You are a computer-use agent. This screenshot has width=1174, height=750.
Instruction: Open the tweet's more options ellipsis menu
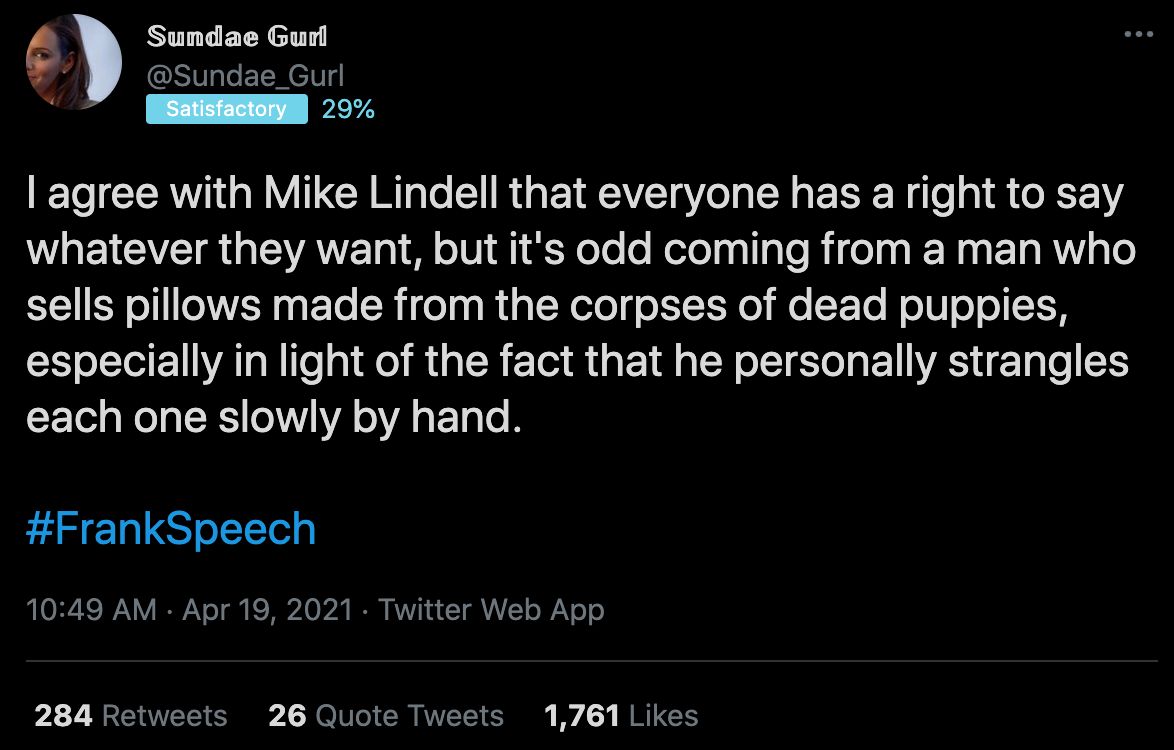click(x=1138, y=33)
